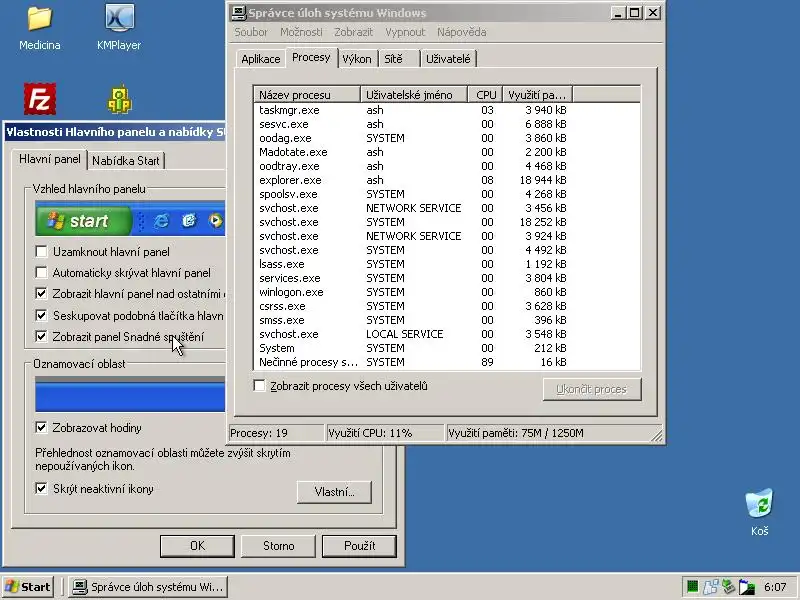Check Zobrazit procesy všech uživatelů
Viewport: 800px width, 600px height.
(x=259, y=386)
